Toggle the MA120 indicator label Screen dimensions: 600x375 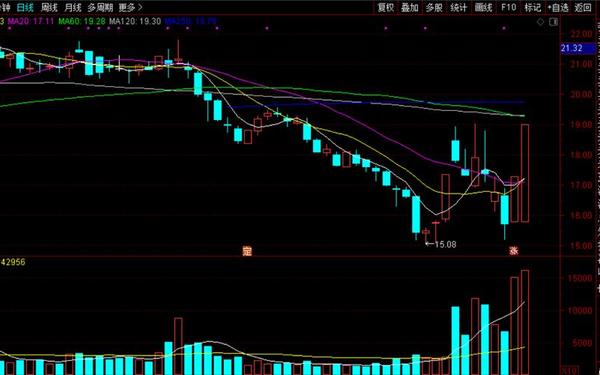135,21
